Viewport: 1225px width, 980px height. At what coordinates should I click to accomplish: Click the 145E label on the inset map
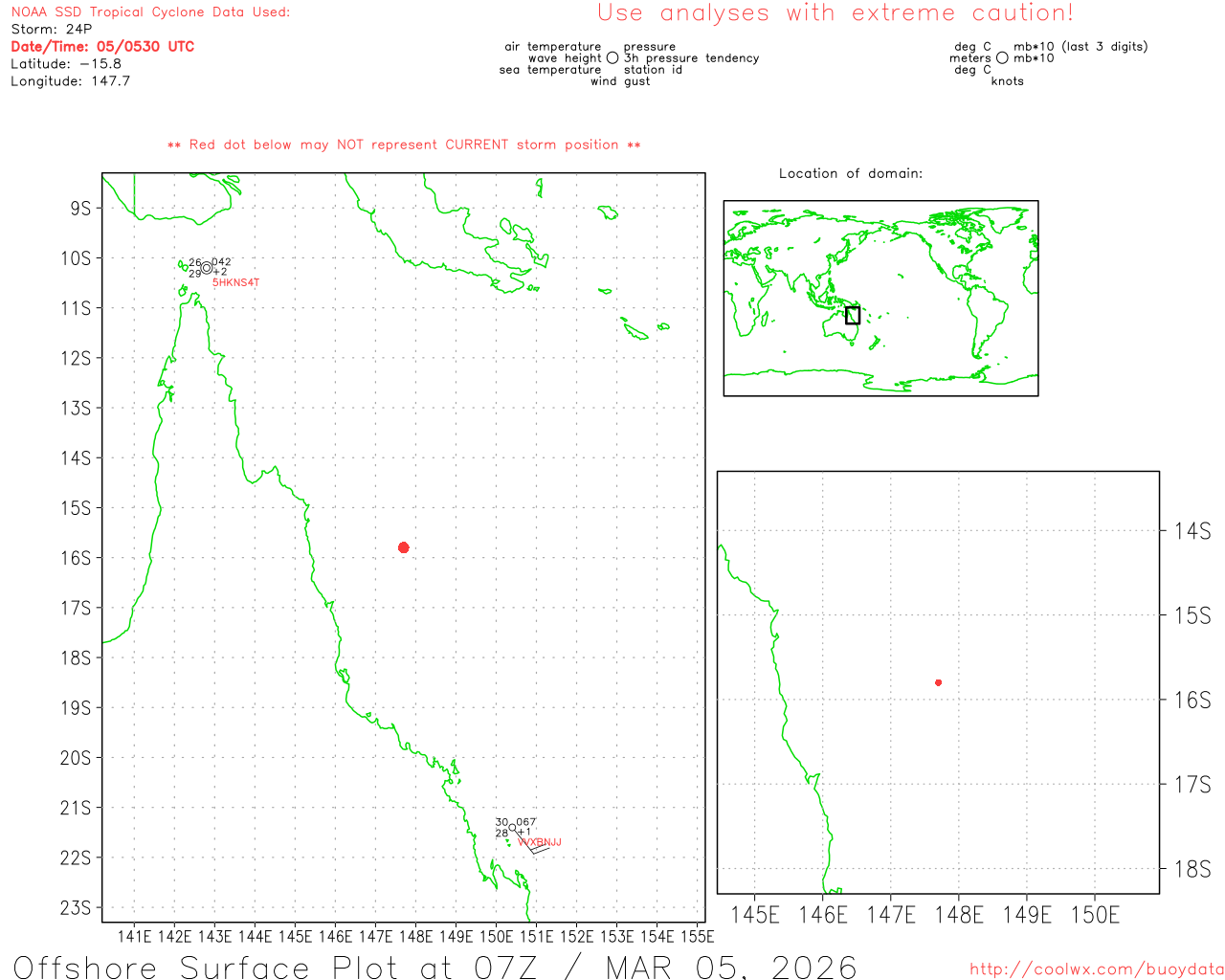click(755, 916)
